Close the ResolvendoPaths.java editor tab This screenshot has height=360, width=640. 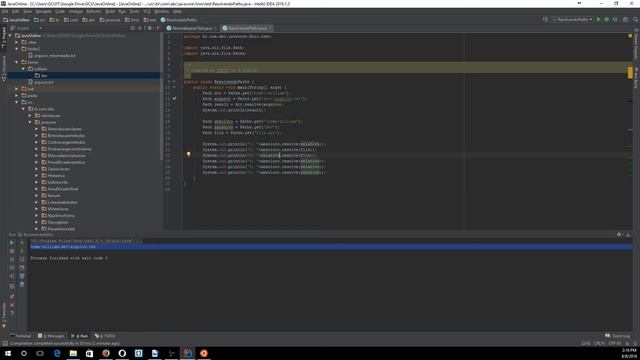[271, 28]
